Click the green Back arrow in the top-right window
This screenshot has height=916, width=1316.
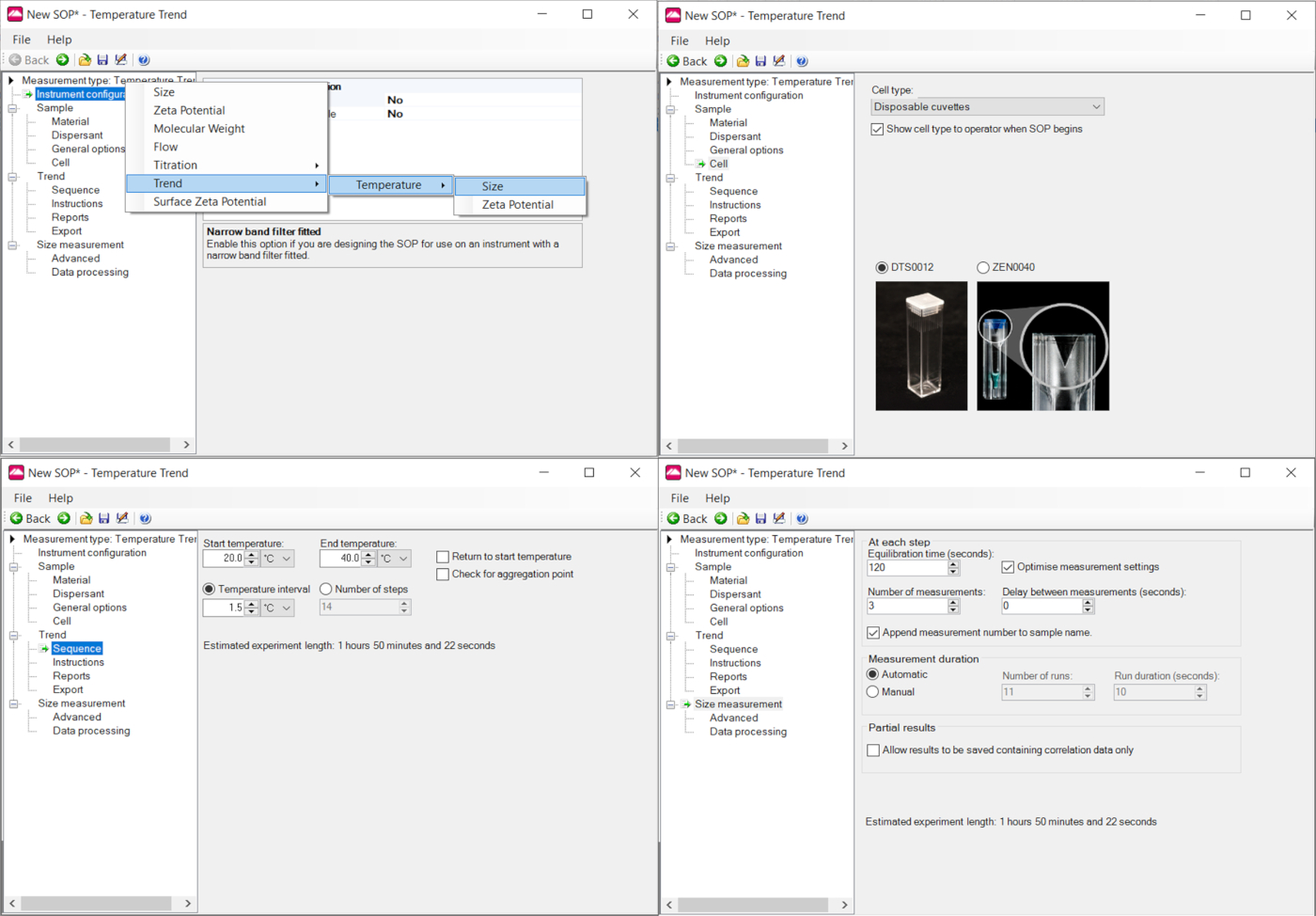click(x=673, y=61)
